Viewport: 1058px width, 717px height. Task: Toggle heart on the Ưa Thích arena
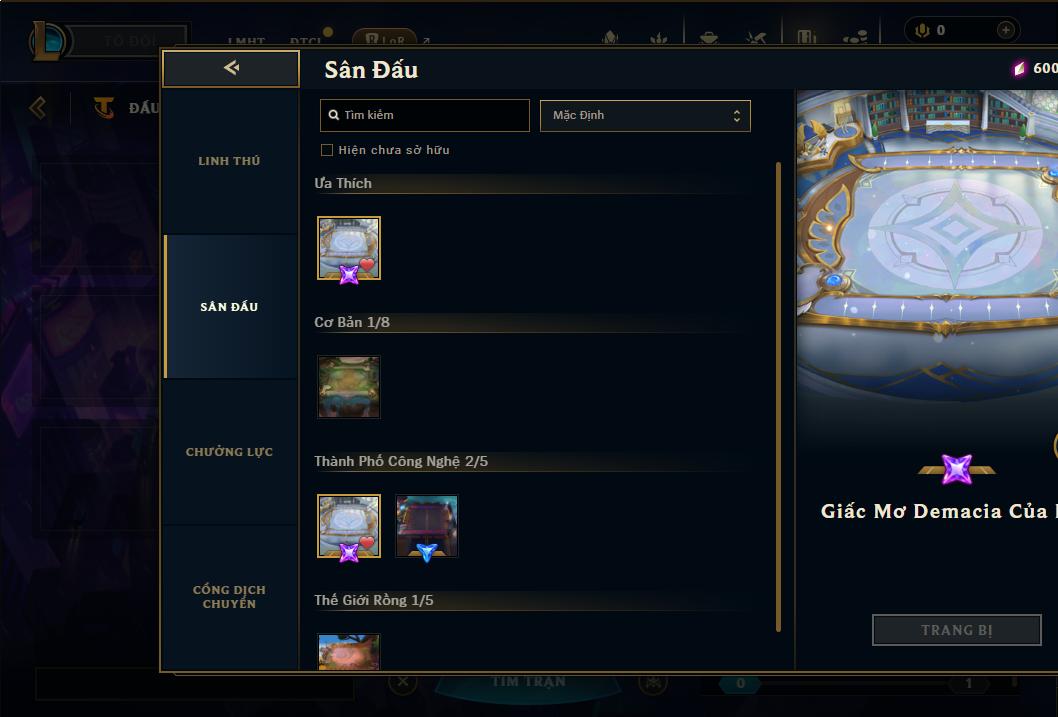(x=366, y=265)
